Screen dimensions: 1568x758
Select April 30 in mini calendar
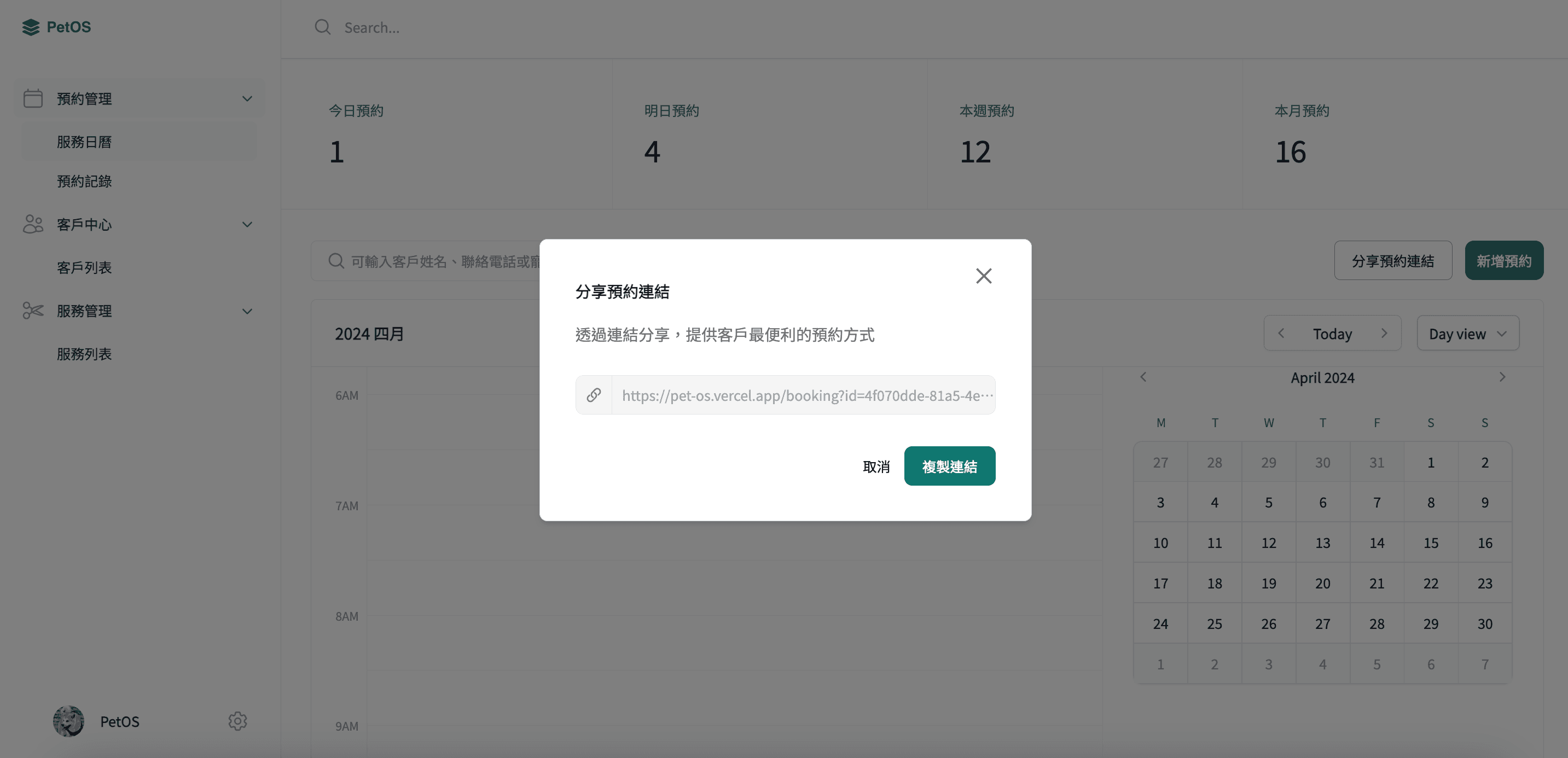coord(1485,623)
